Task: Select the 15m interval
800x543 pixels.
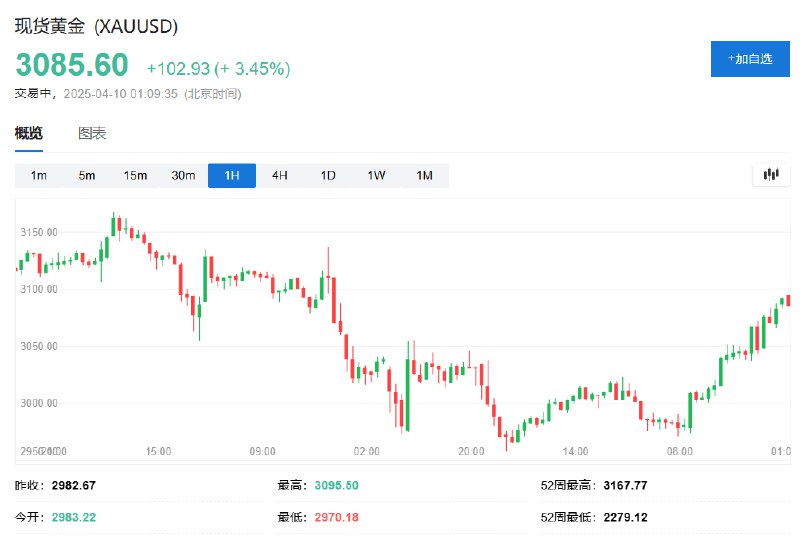Action: tap(135, 176)
